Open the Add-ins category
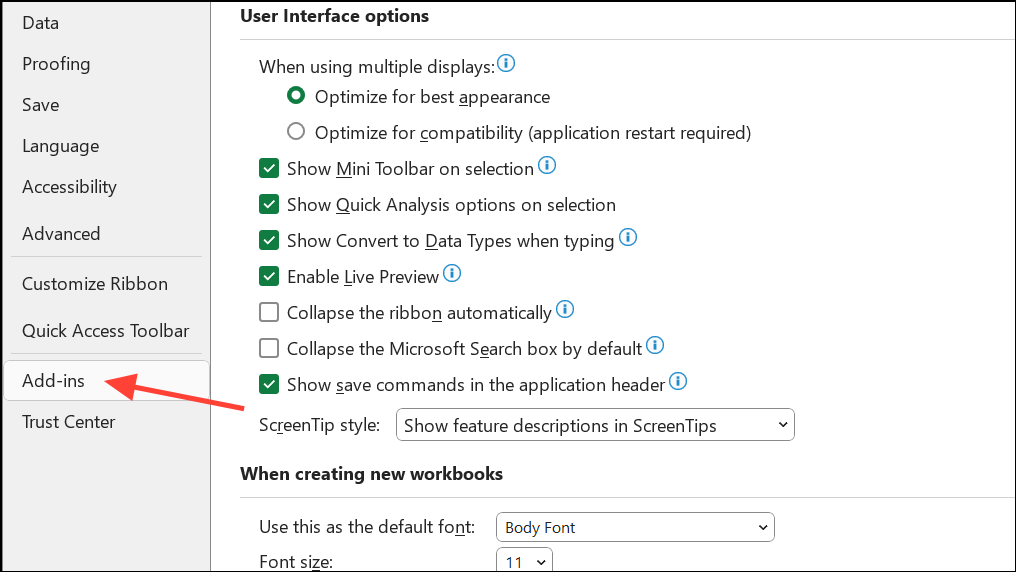The image size is (1016, 572). click(x=54, y=381)
